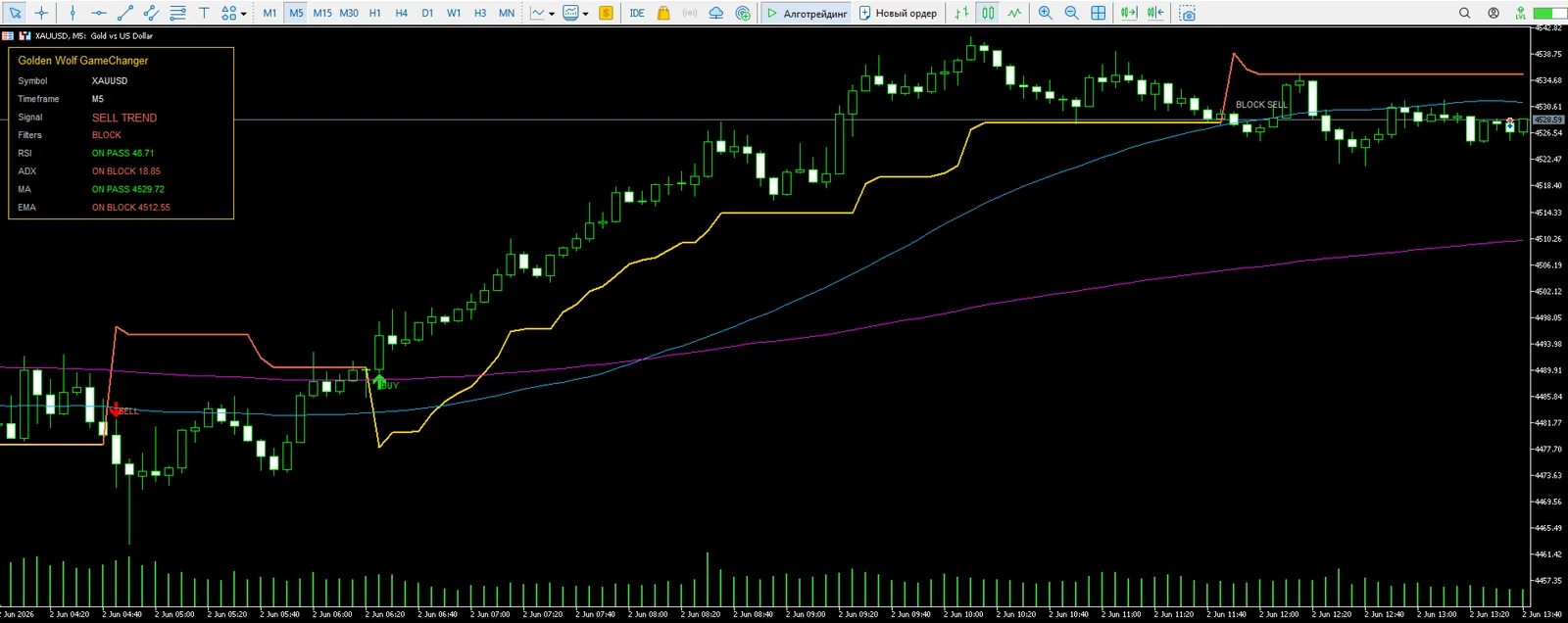Click the BLOCK SELL chart label
Screen dimensions: 1568x623
1261,105
